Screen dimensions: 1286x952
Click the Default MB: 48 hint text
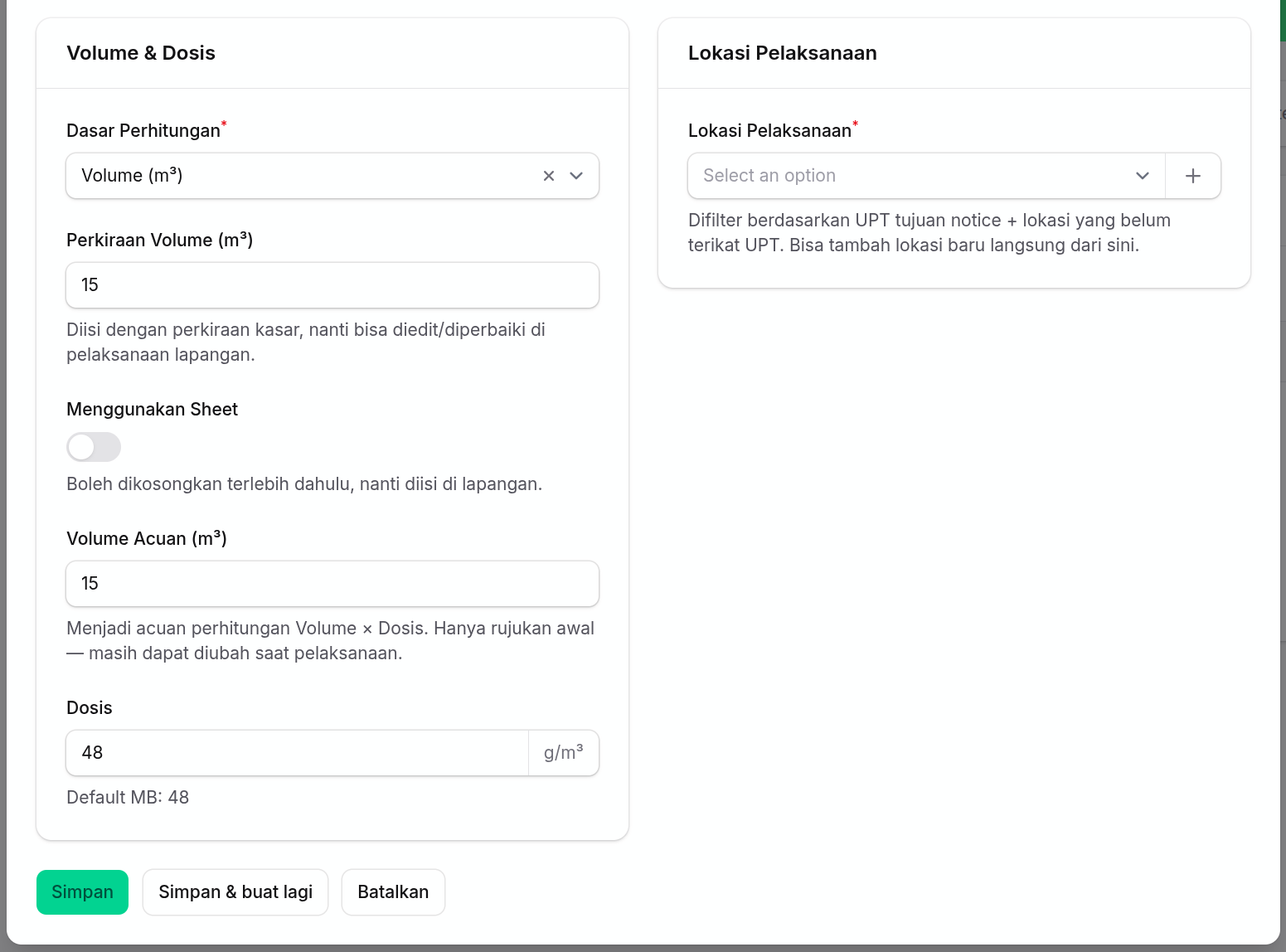coord(128,798)
